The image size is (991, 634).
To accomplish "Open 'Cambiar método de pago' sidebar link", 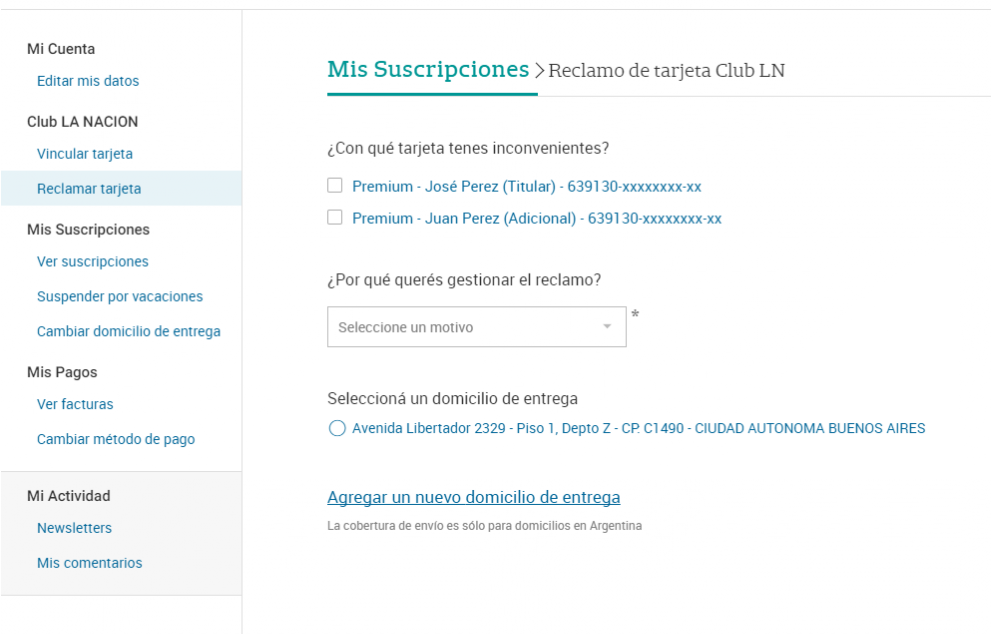I will click(116, 439).
